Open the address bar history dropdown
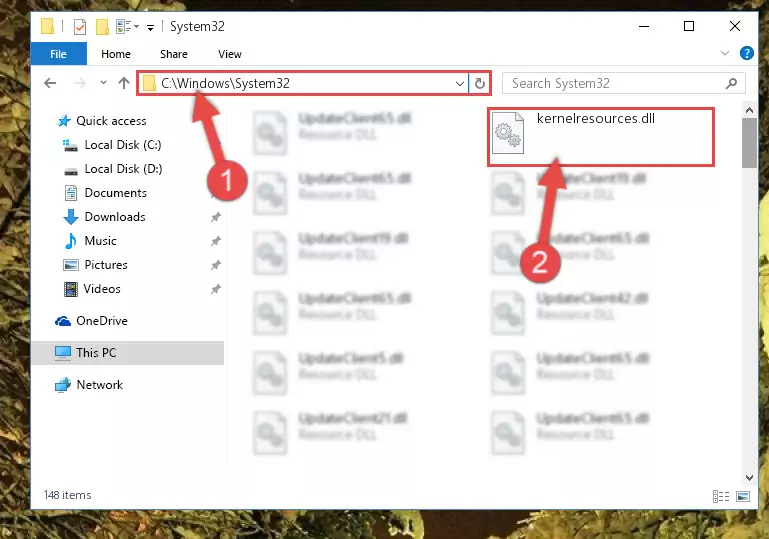769x539 pixels. (460, 83)
